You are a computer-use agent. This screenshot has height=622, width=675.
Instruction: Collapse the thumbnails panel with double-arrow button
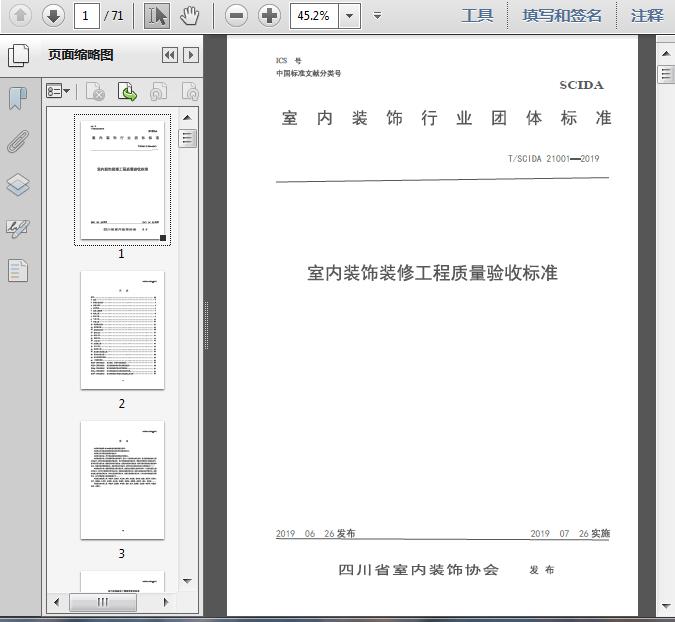click(x=170, y=55)
